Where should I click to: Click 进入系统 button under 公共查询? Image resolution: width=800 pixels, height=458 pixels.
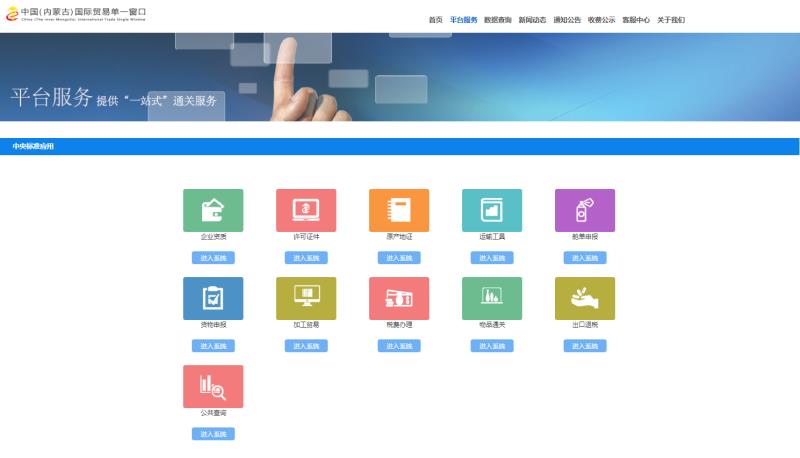point(213,434)
